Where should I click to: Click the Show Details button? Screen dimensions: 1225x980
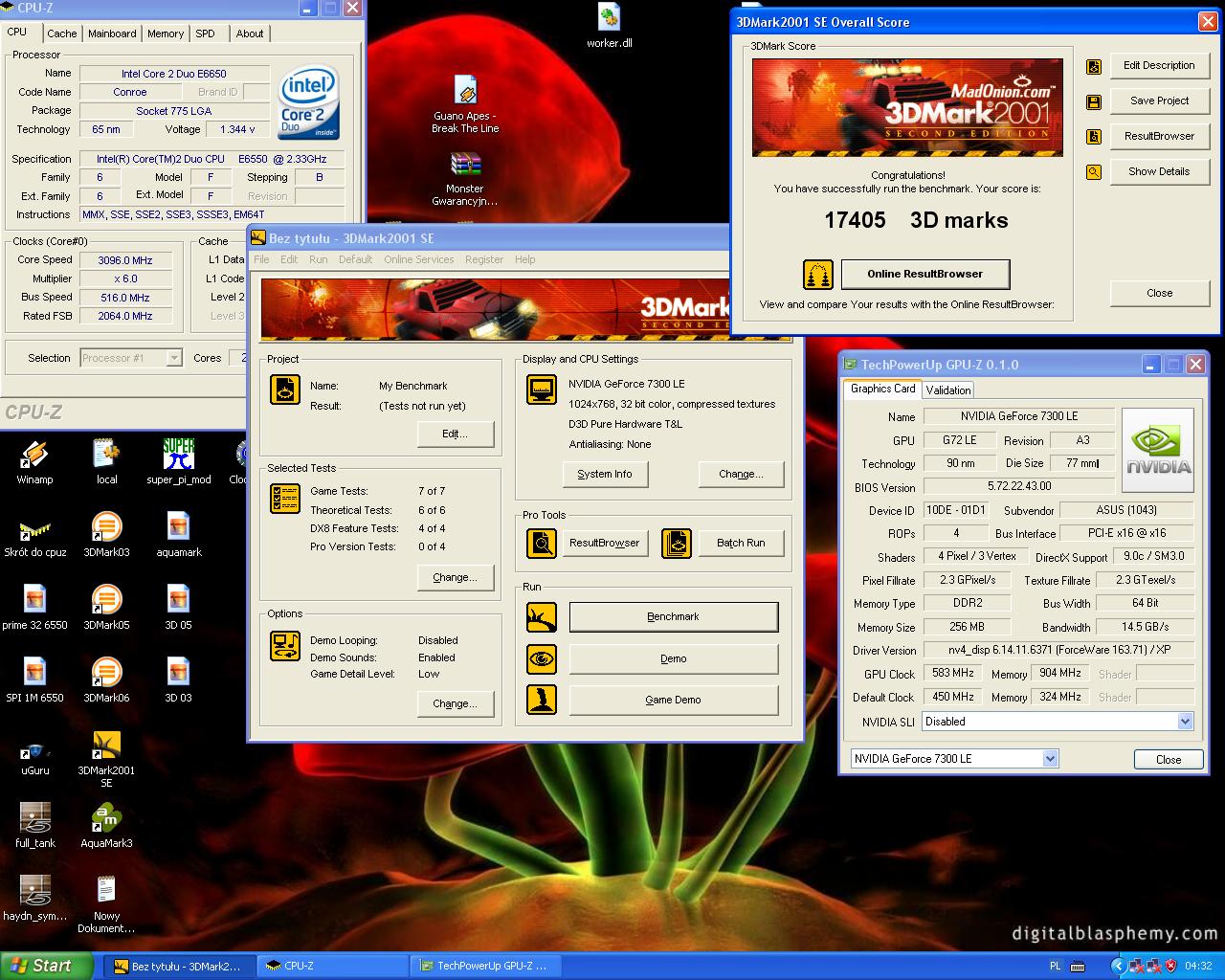(x=1159, y=171)
